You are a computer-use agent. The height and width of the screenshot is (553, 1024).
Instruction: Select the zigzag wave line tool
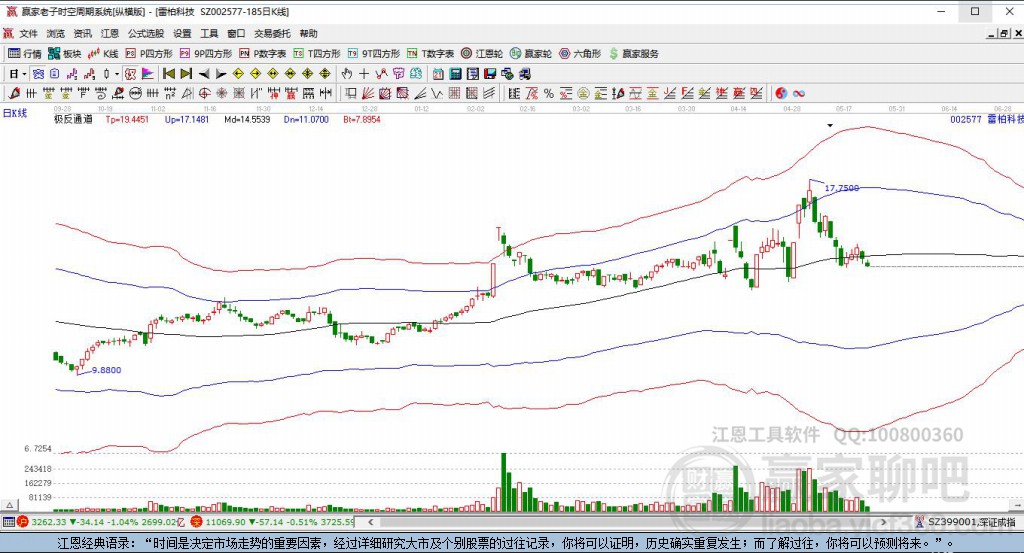point(436,93)
